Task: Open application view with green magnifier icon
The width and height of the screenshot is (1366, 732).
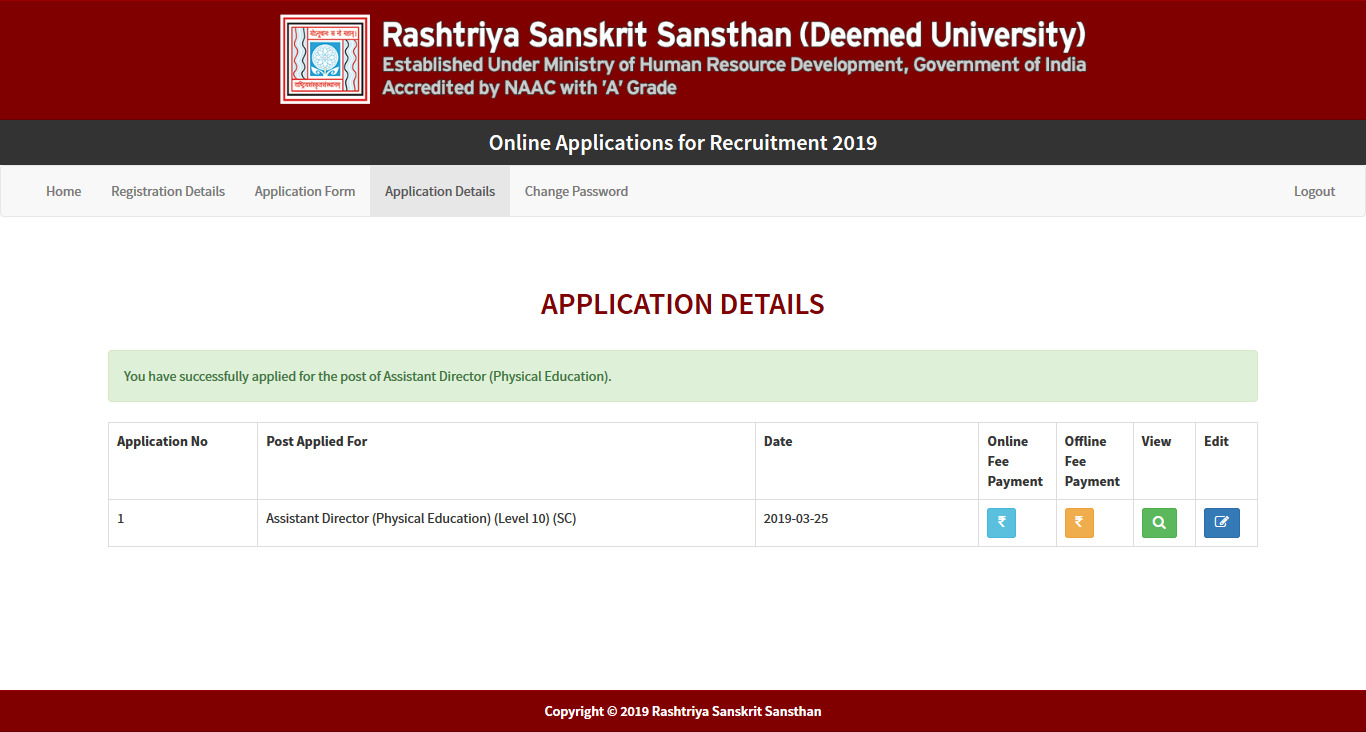Action: click(x=1159, y=523)
